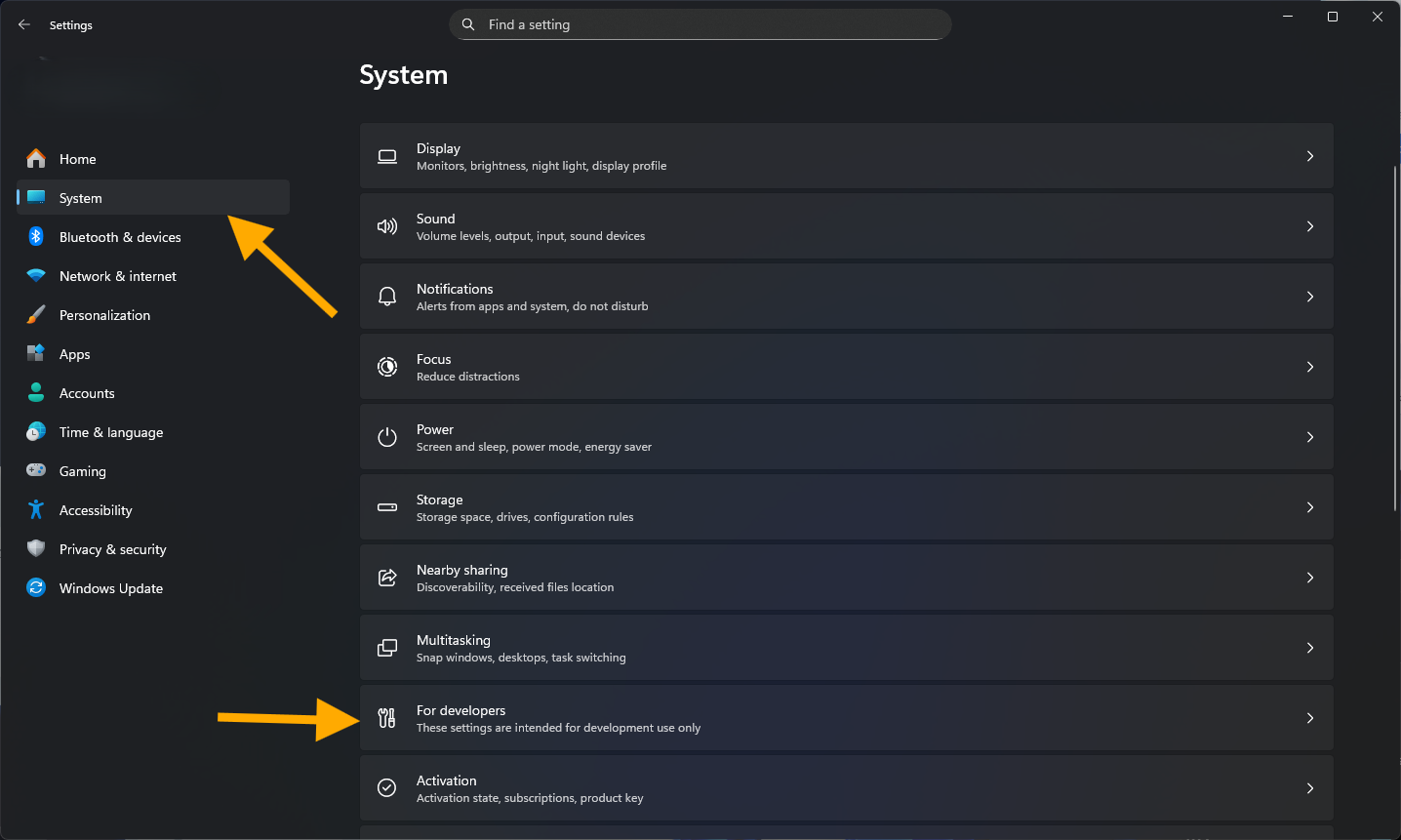Select the Storage drive icon

[386, 506]
